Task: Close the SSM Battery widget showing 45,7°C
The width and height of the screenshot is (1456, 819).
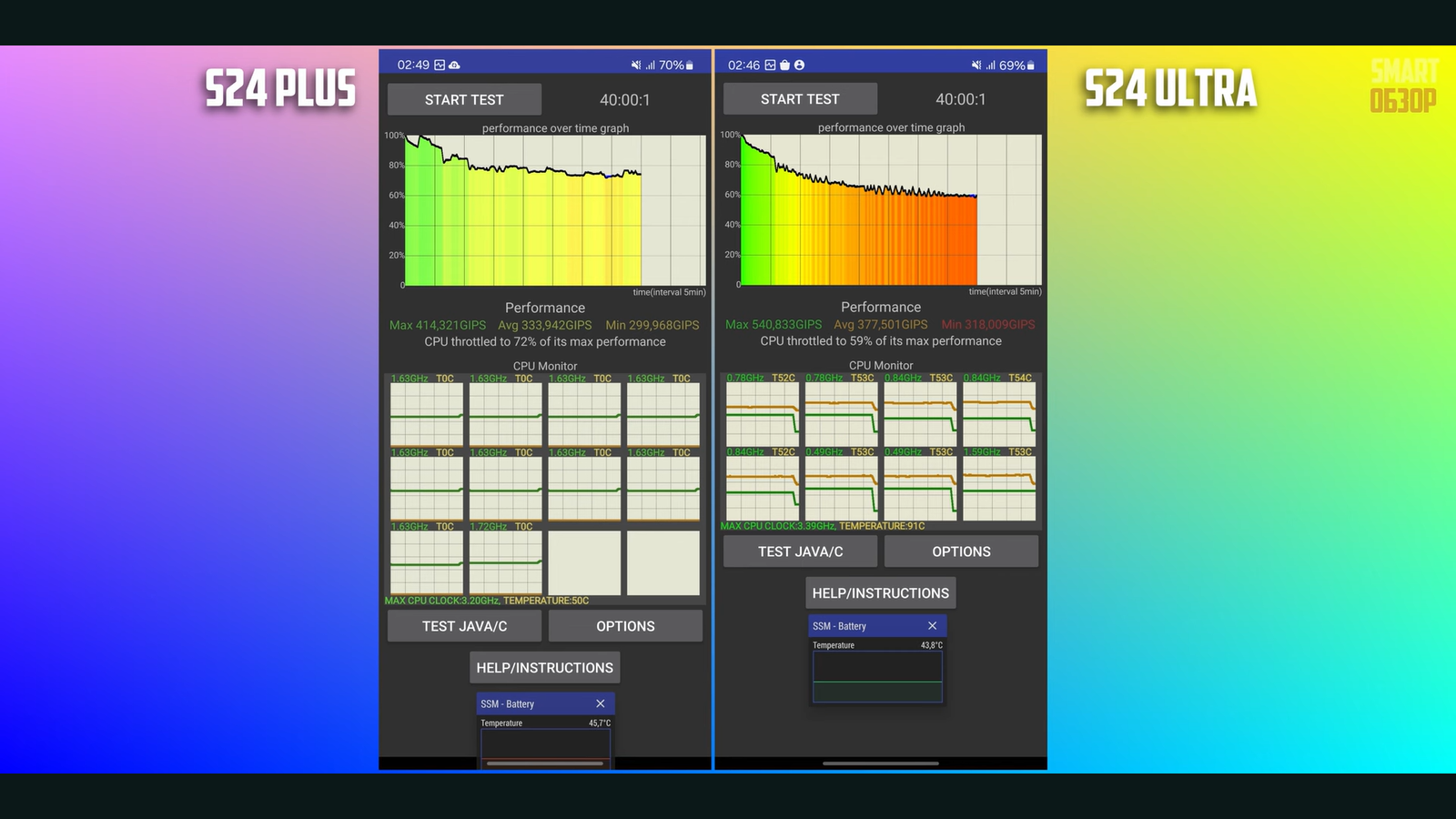Action: click(x=600, y=703)
